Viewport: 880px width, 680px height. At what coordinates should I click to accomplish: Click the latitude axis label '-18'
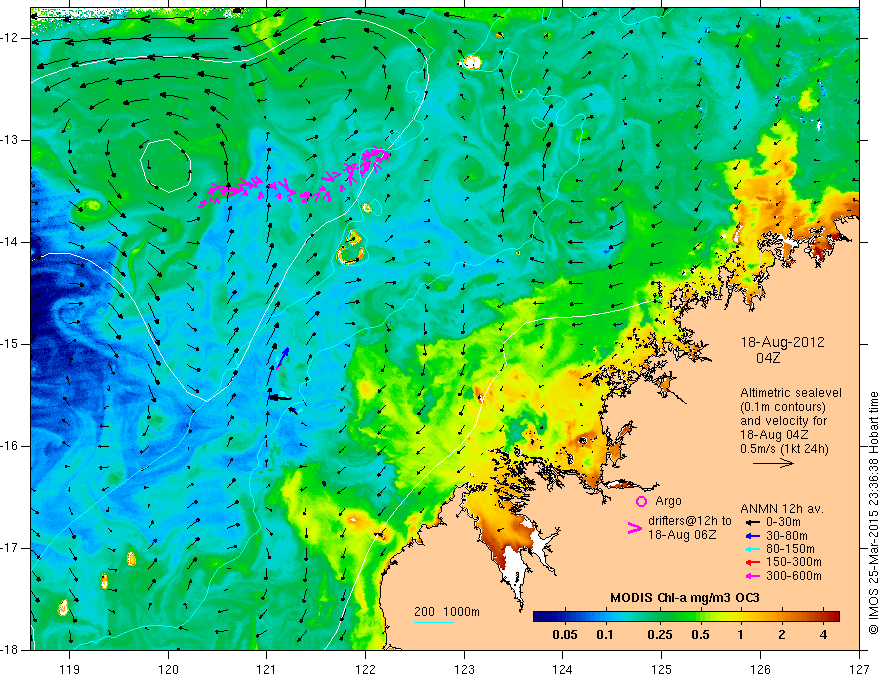click(10, 650)
